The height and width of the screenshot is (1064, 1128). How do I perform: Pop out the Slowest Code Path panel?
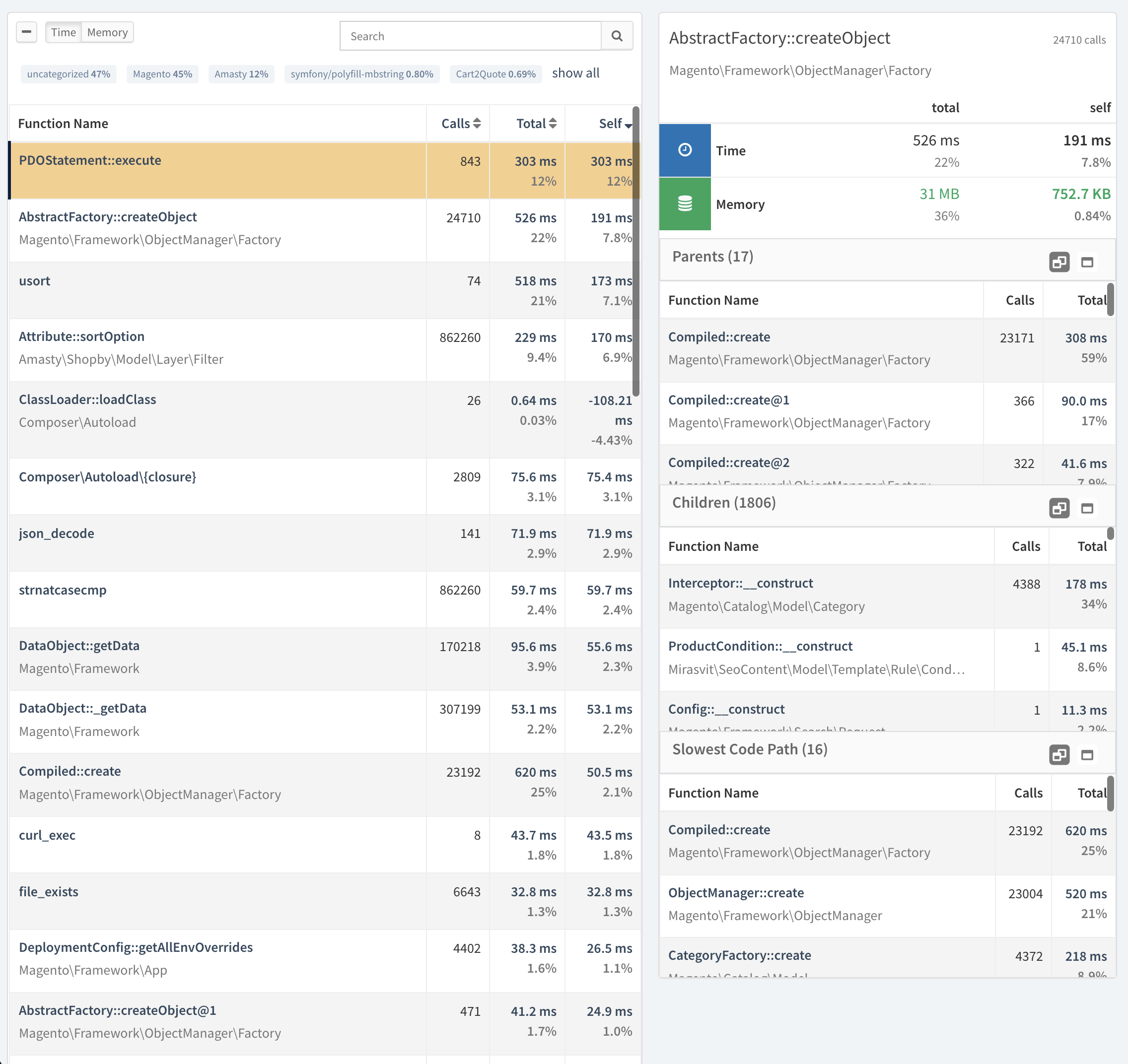(1059, 755)
